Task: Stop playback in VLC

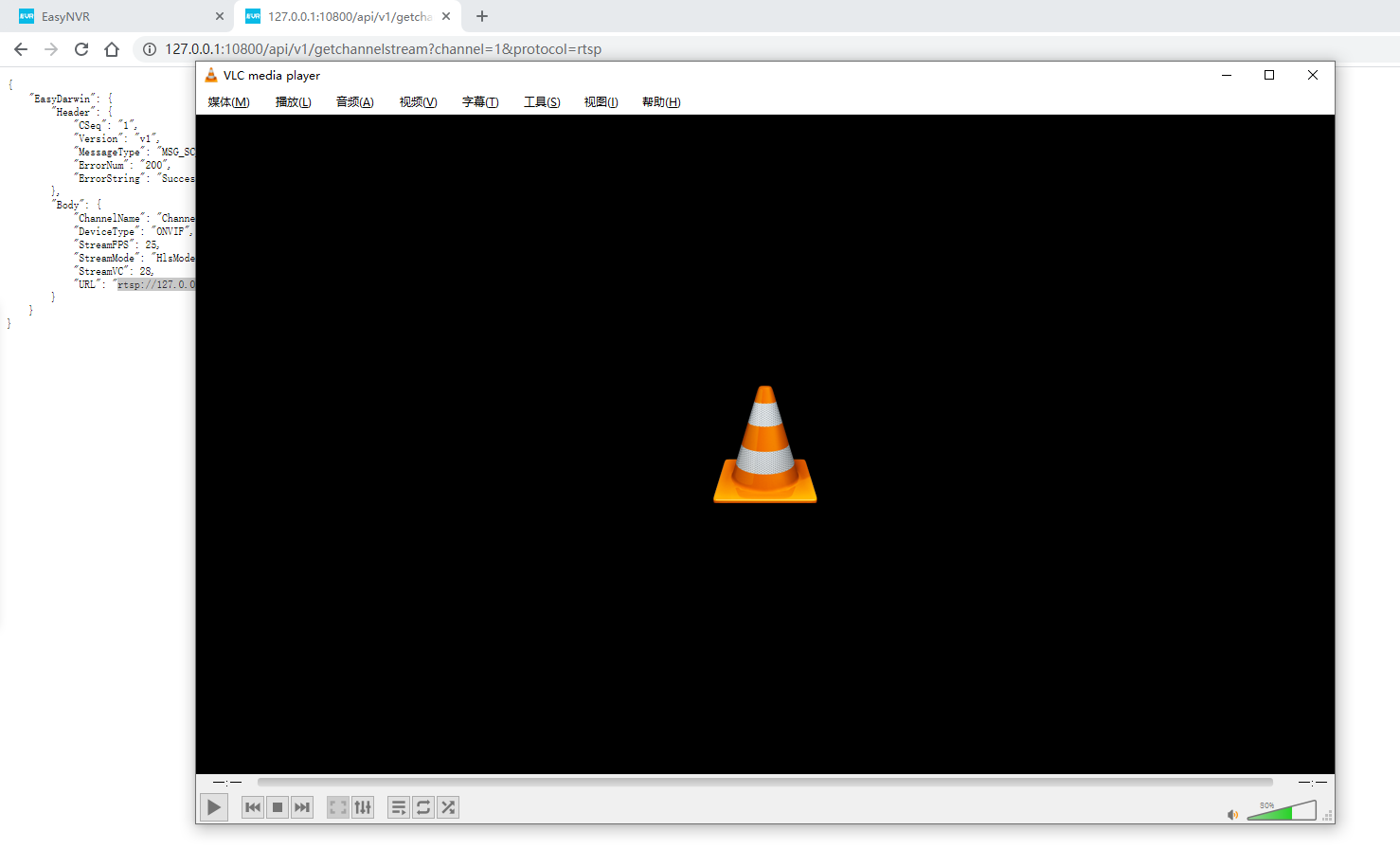Action: [278, 807]
